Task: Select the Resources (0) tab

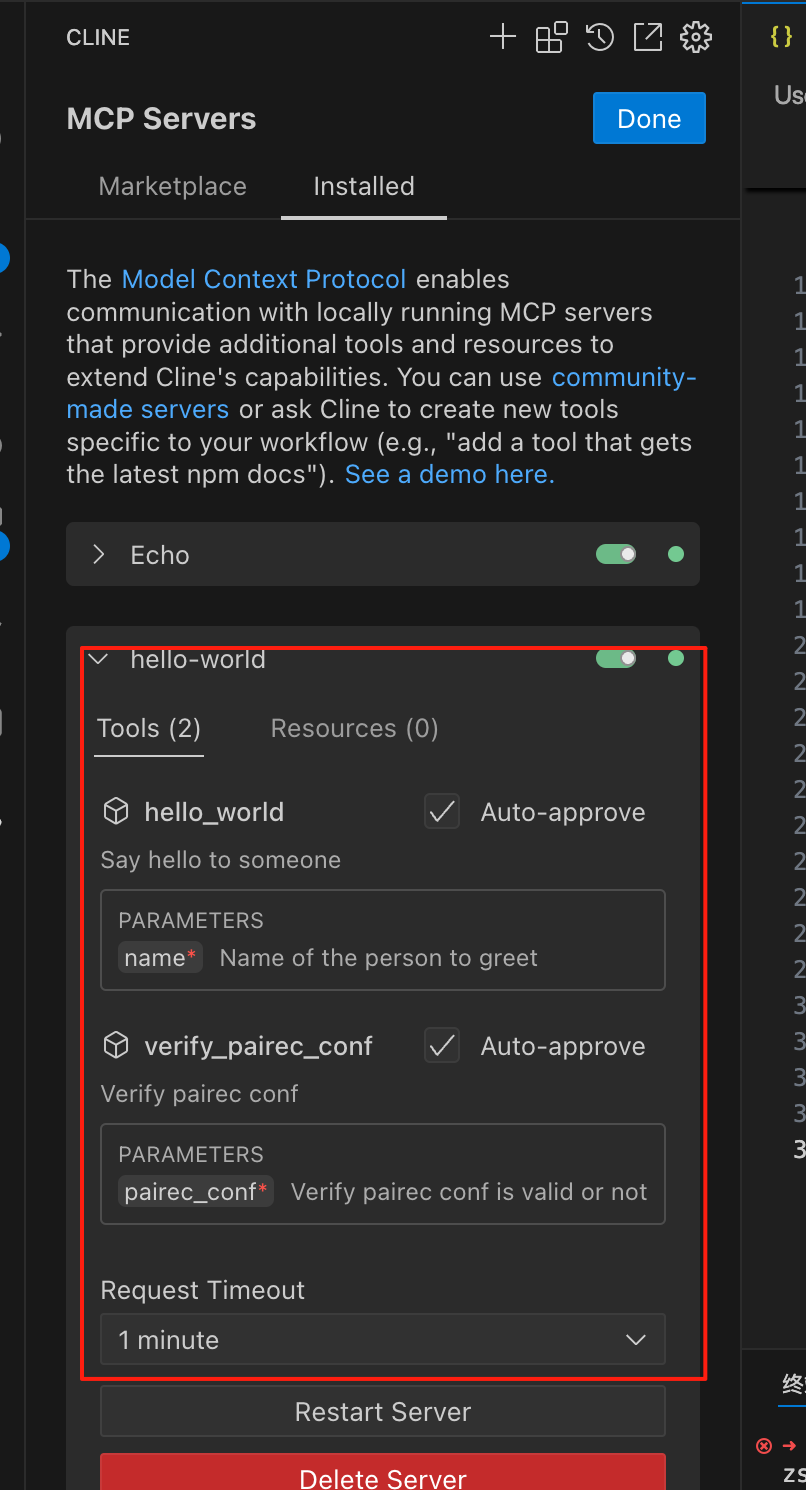Action: 354,728
